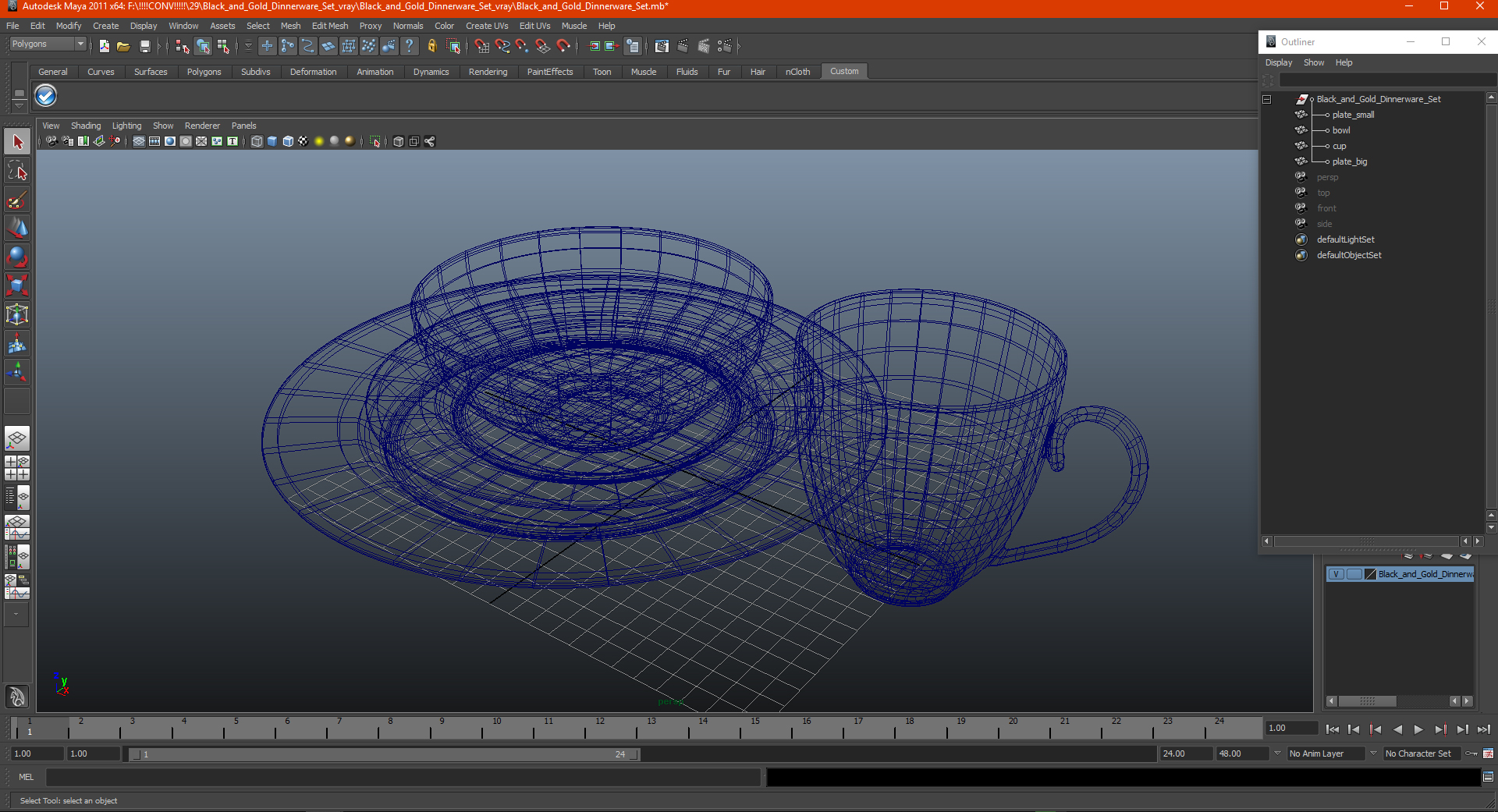This screenshot has height=812, width=1498.
Task: Switch to the Polygons shelf tab
Action: (204, 72)
